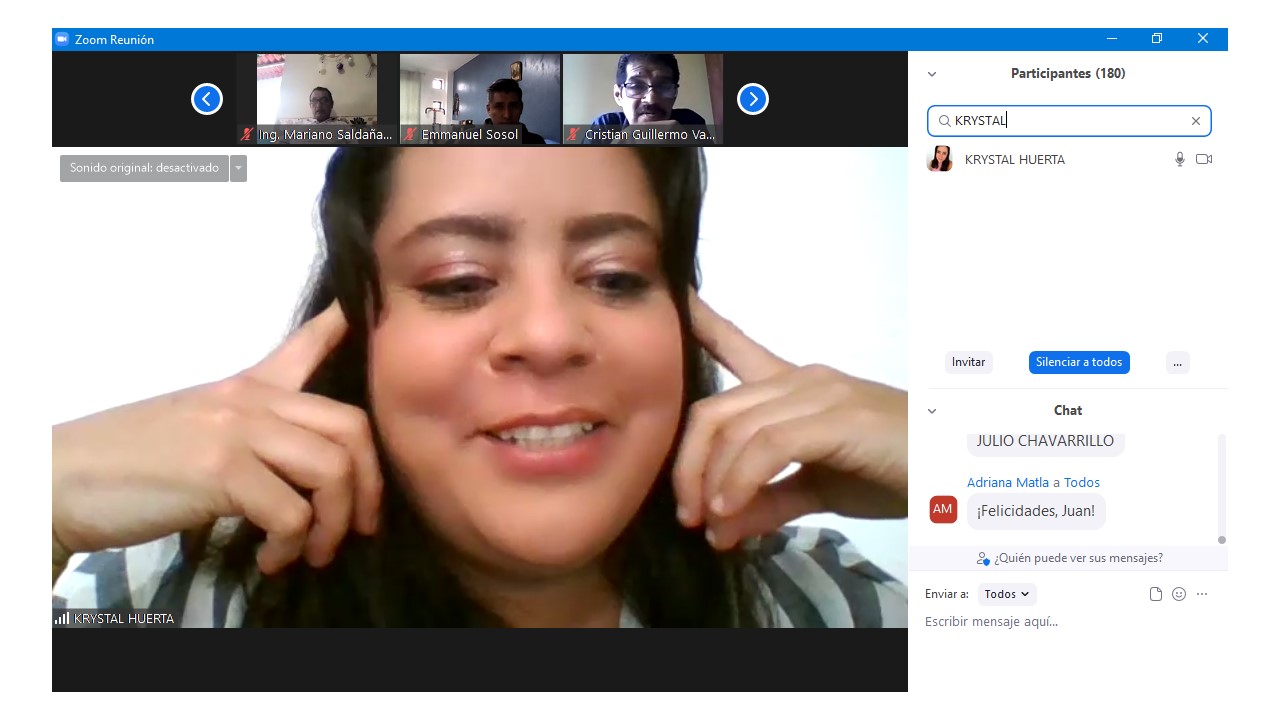The width and height of the screenshot is (1280, 720).
Task: Click the JULIO CHAVARRILLO chat message
Action: pyautogui.click(x=1045, y=441)
